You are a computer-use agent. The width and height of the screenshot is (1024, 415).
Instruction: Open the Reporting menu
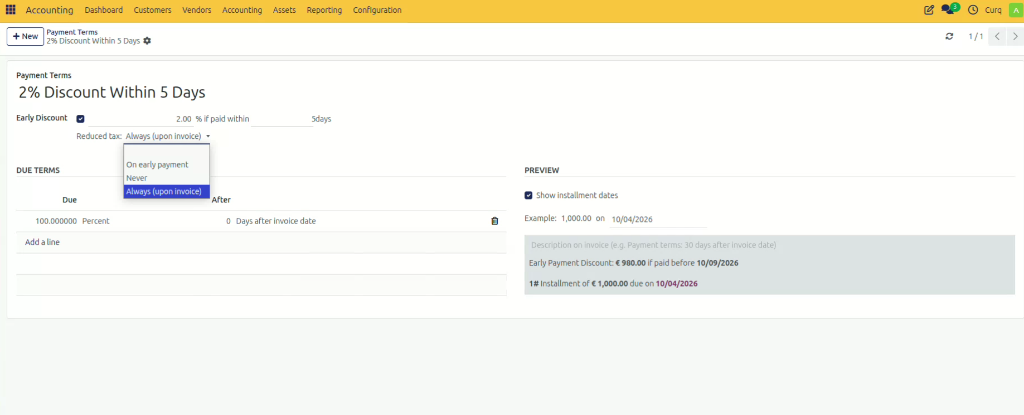pyautogui.click(x=324, y=10)
